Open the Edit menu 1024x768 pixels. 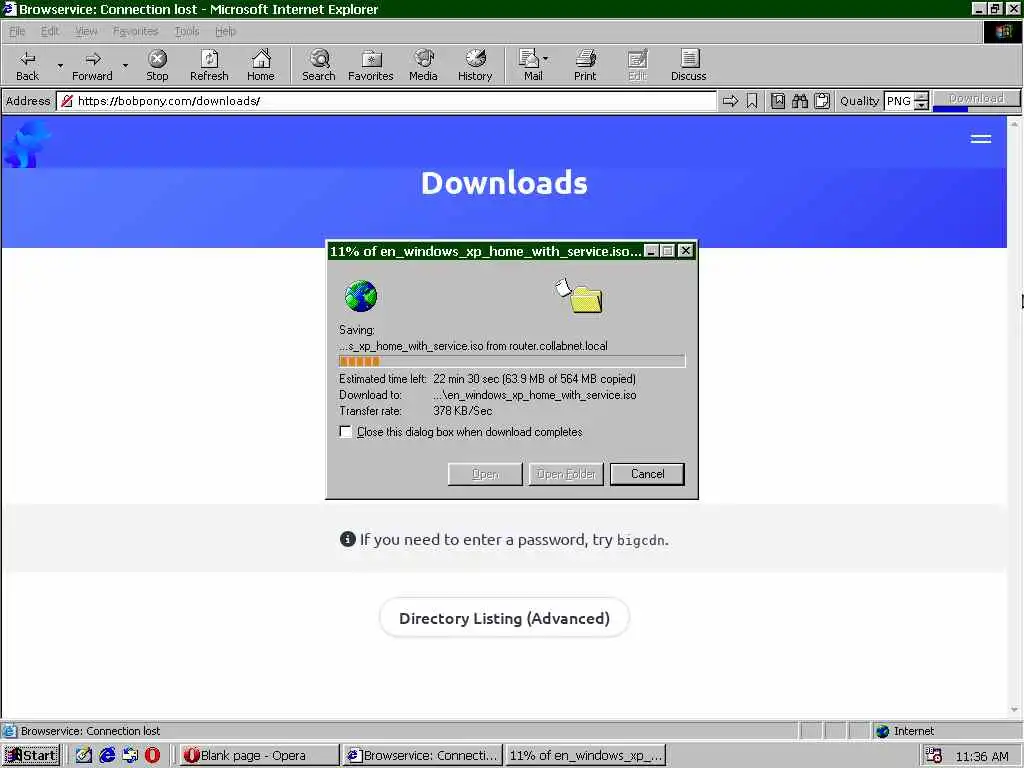click(x=50, y=31)
